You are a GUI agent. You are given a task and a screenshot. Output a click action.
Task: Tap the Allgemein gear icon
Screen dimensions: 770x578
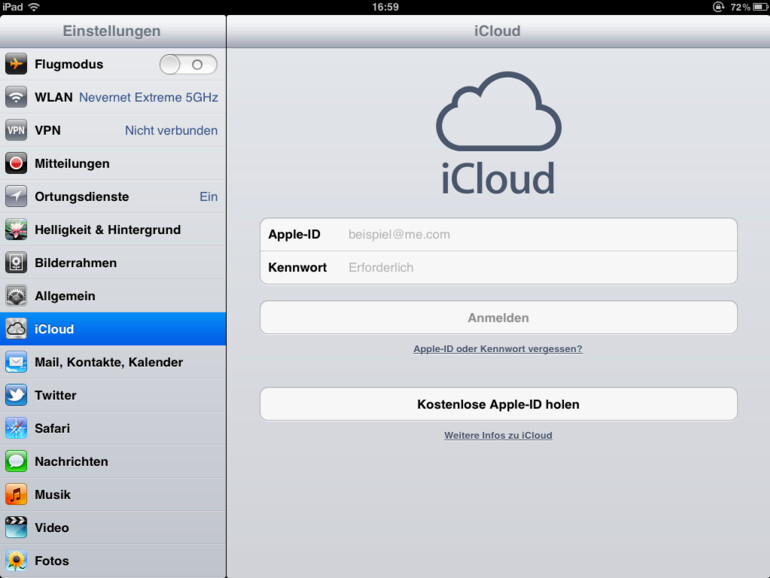(16, 296)
